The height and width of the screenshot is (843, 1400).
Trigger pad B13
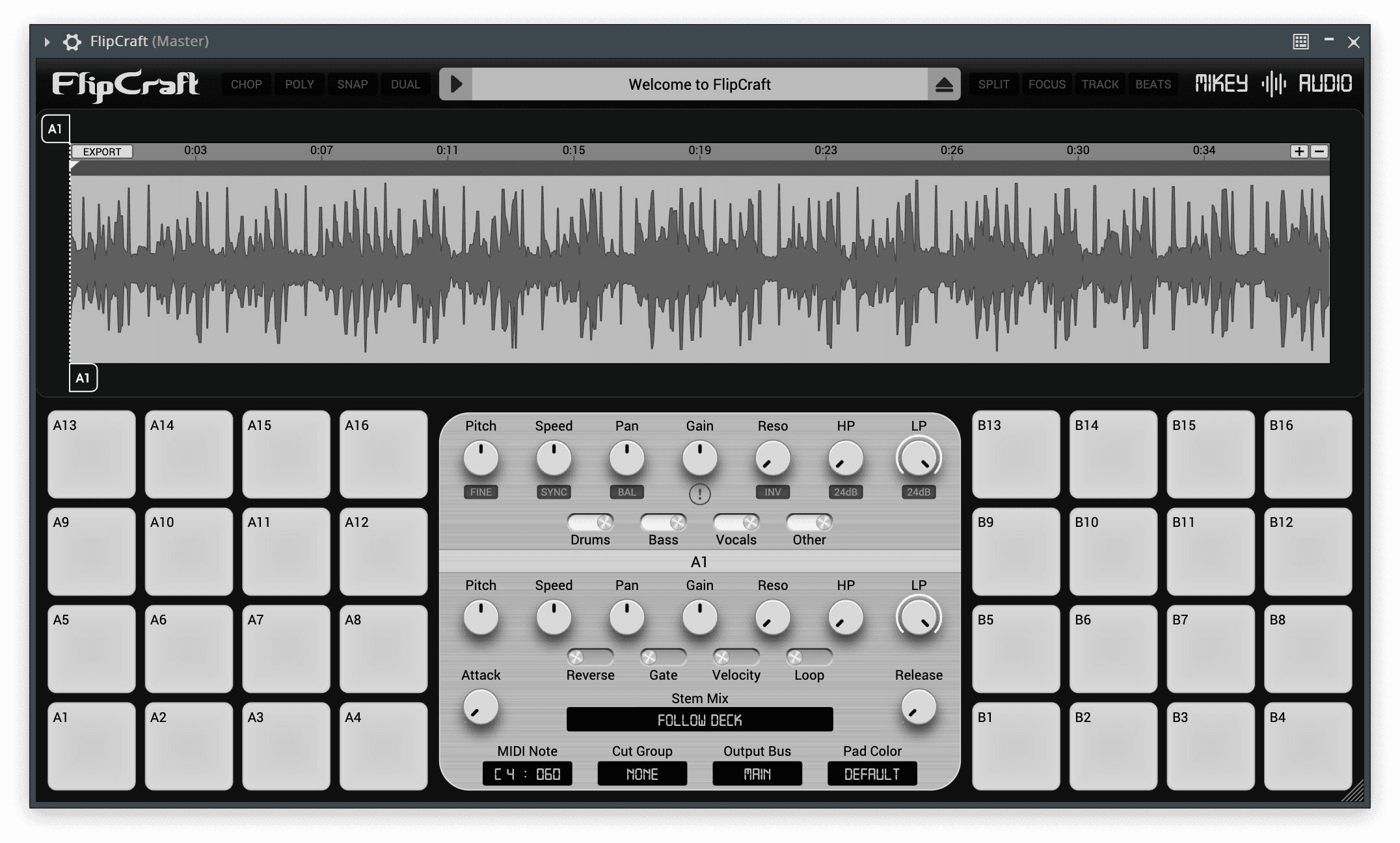1016,454
